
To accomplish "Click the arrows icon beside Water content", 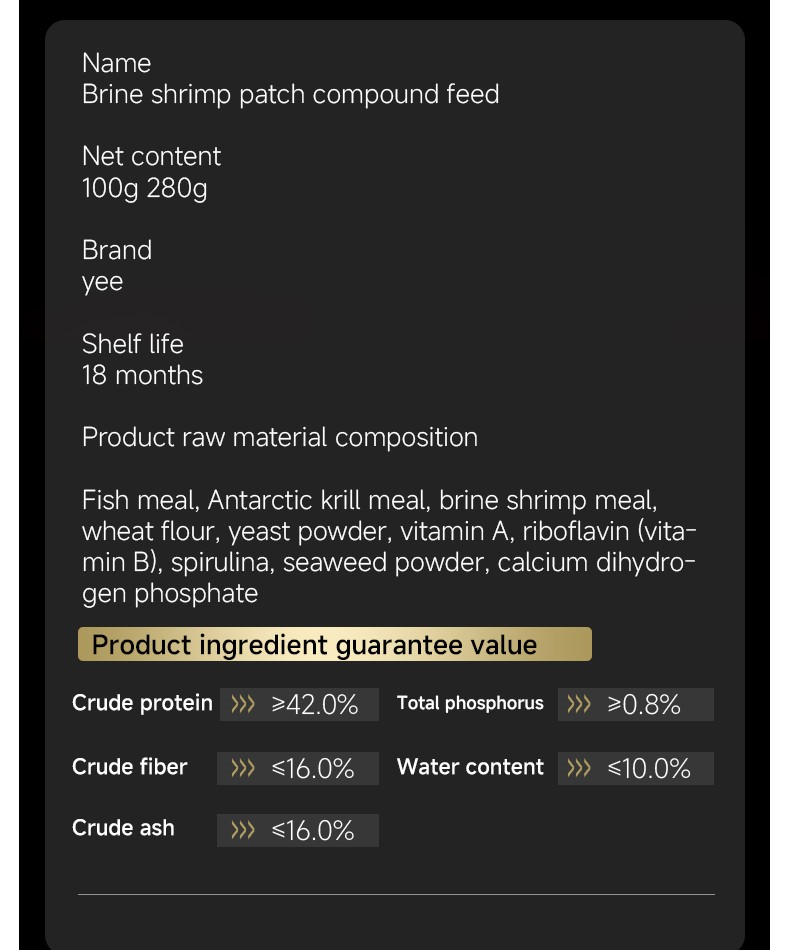I will pyautogui.click(x=579, y=769).
